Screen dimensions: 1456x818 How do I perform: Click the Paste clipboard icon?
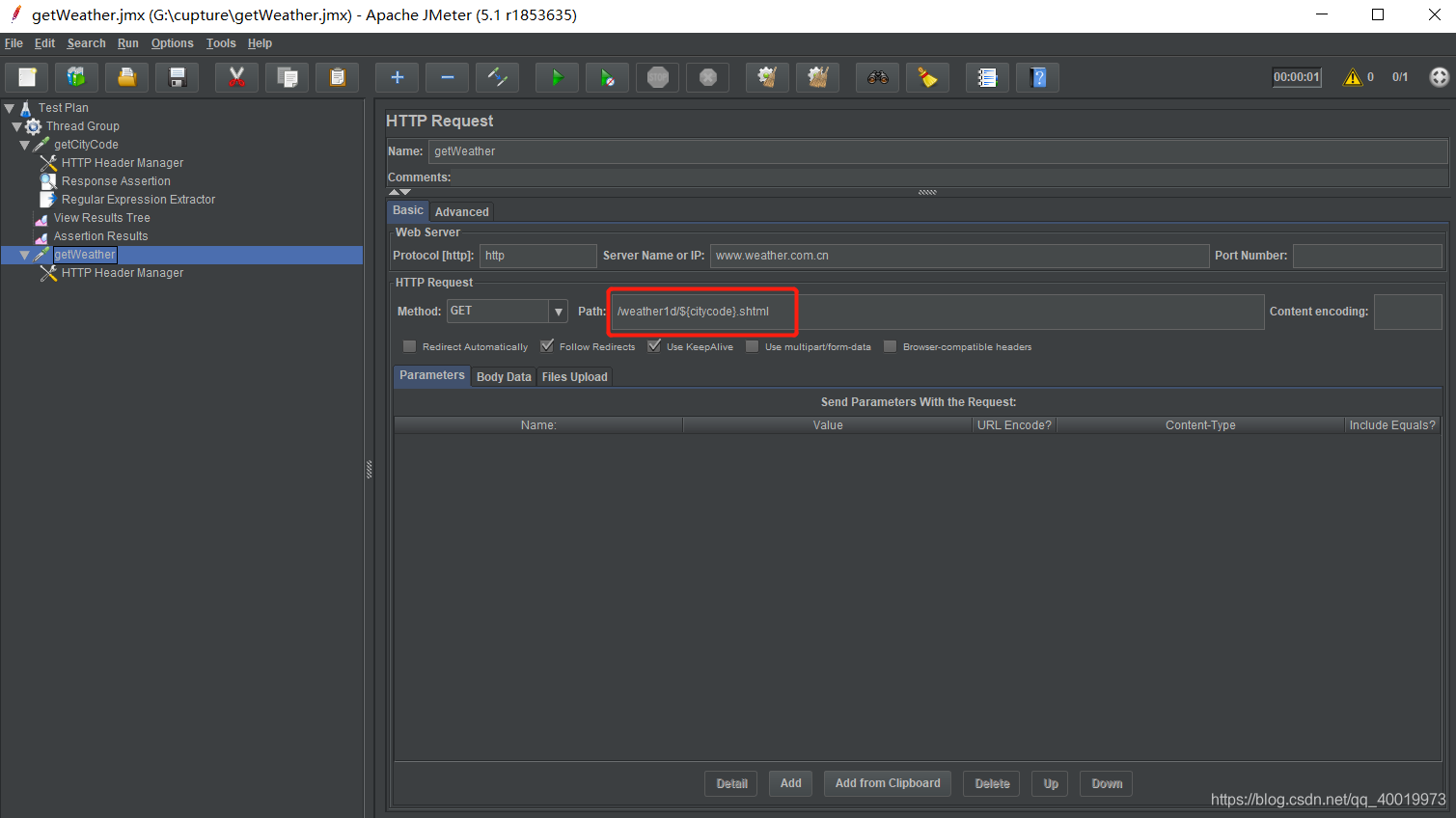[x=338, y=77]
